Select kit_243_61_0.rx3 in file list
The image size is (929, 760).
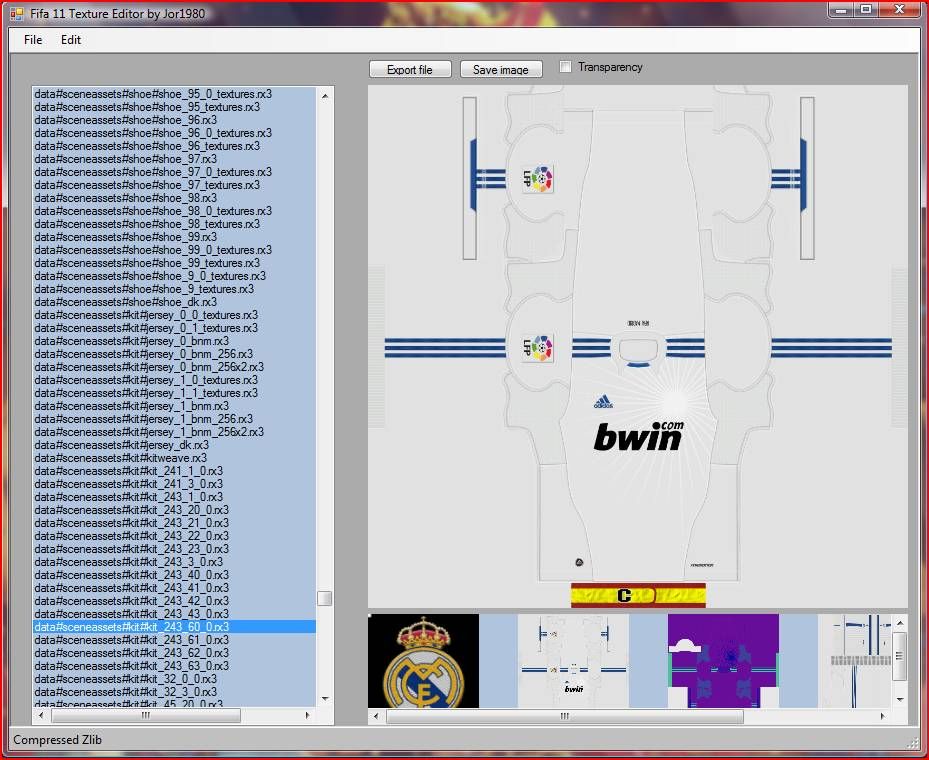[x=132, y=640]
